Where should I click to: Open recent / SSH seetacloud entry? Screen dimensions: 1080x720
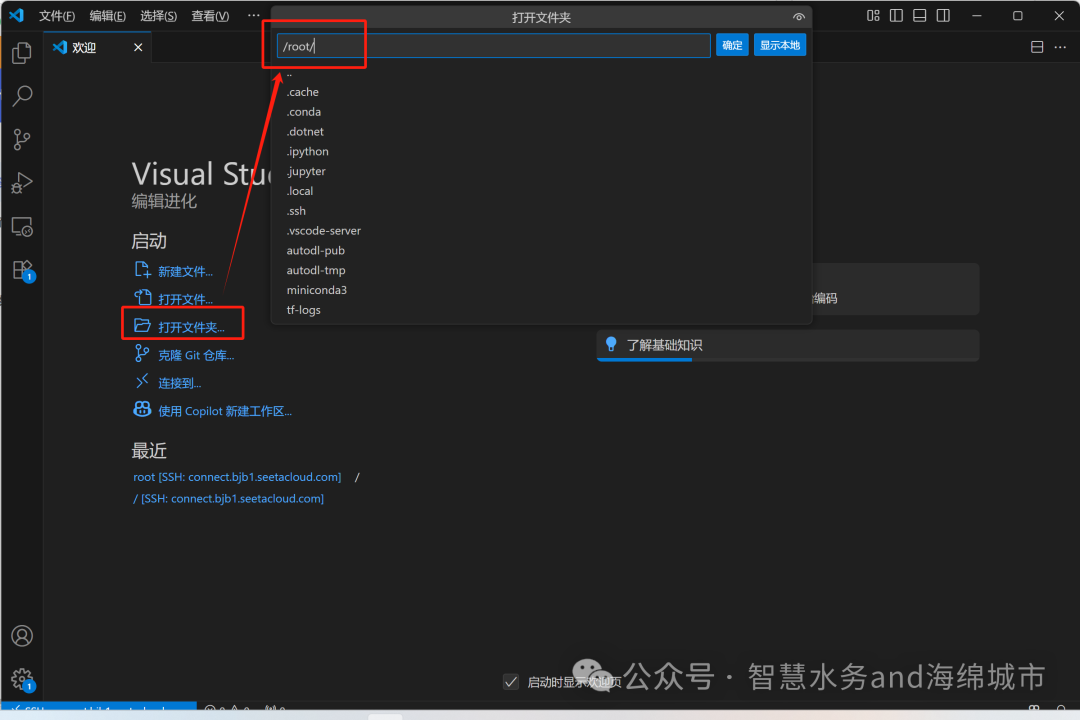(x=228, y=498)
